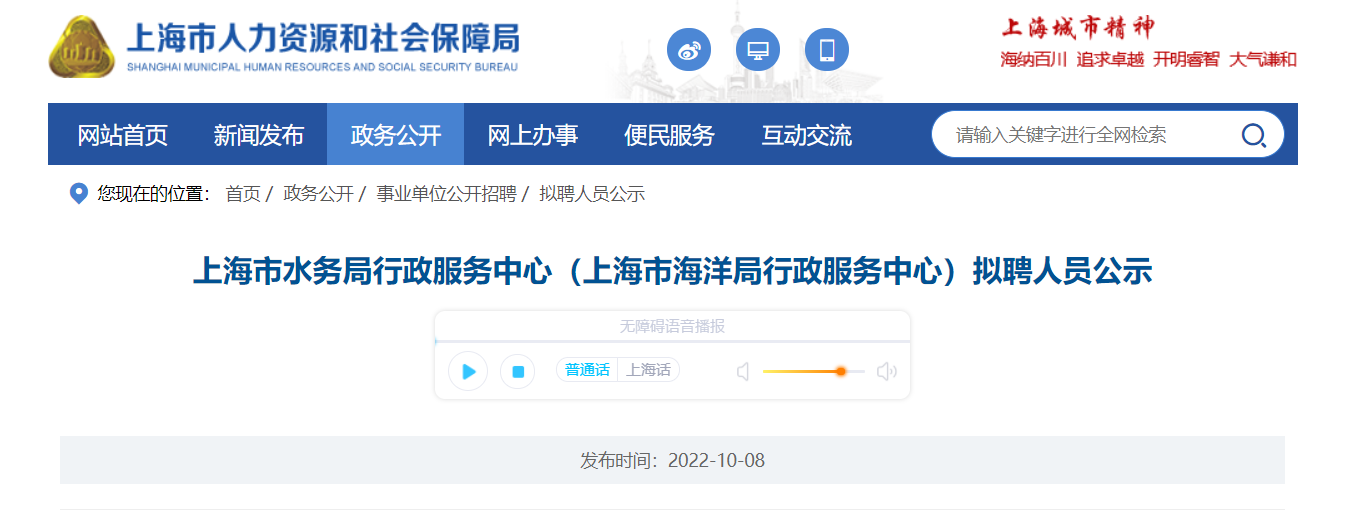Viewport: 1350px width, 512px height.
Task: Go to 政务公开 breadcrumb link
Action: click(319, 194)
